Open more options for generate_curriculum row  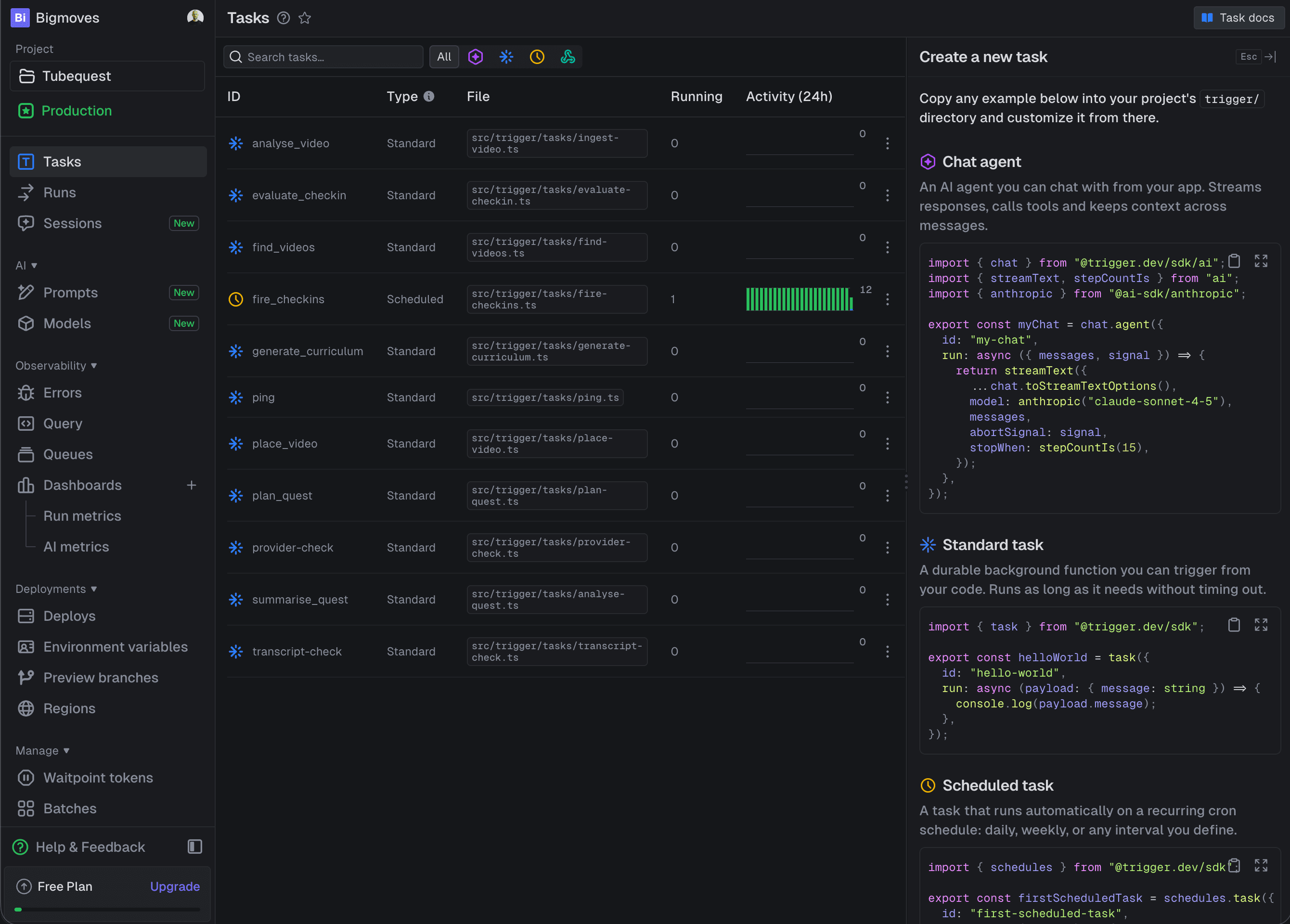887,351
